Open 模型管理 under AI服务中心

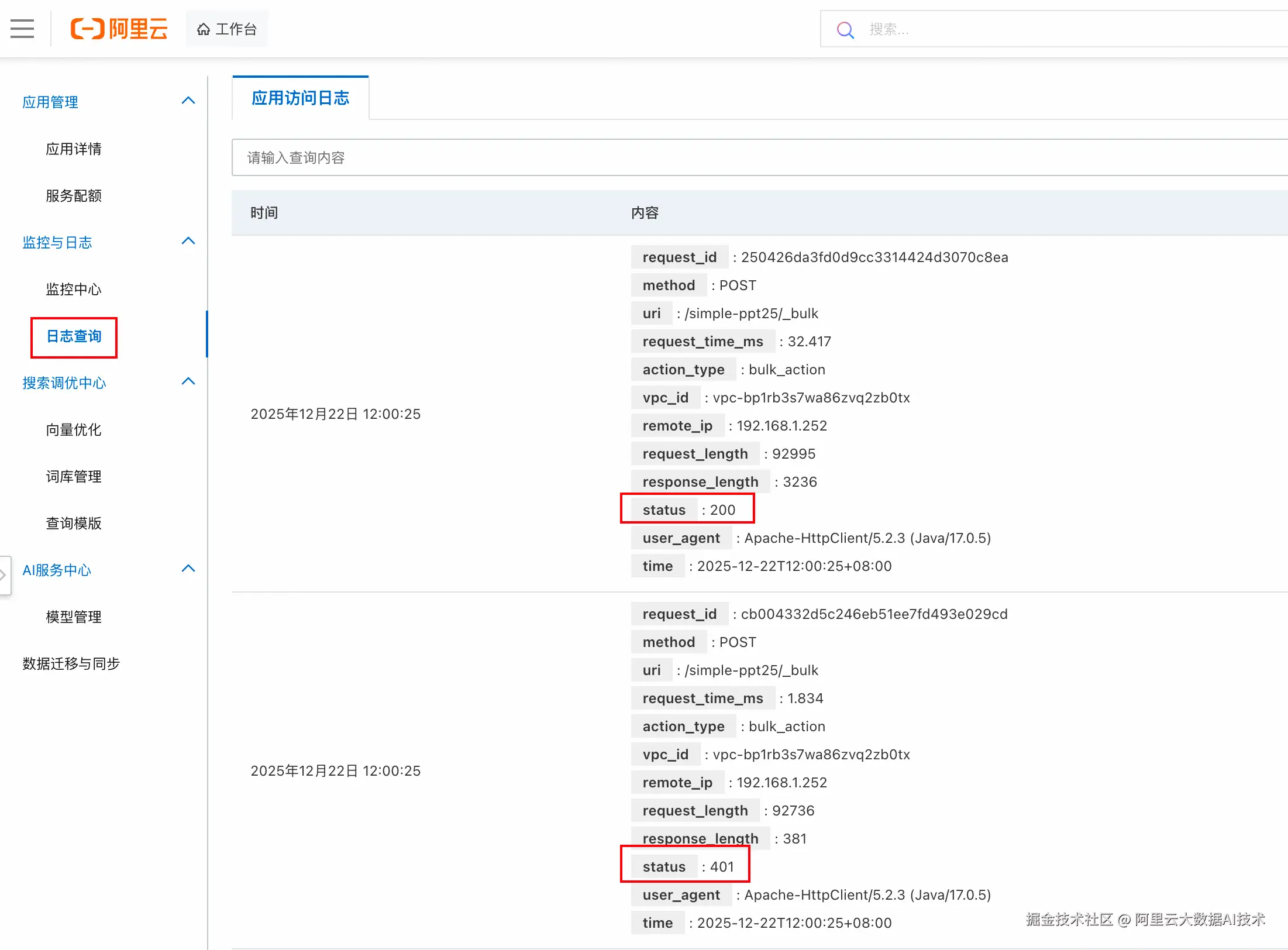click(x=74, y=617)
